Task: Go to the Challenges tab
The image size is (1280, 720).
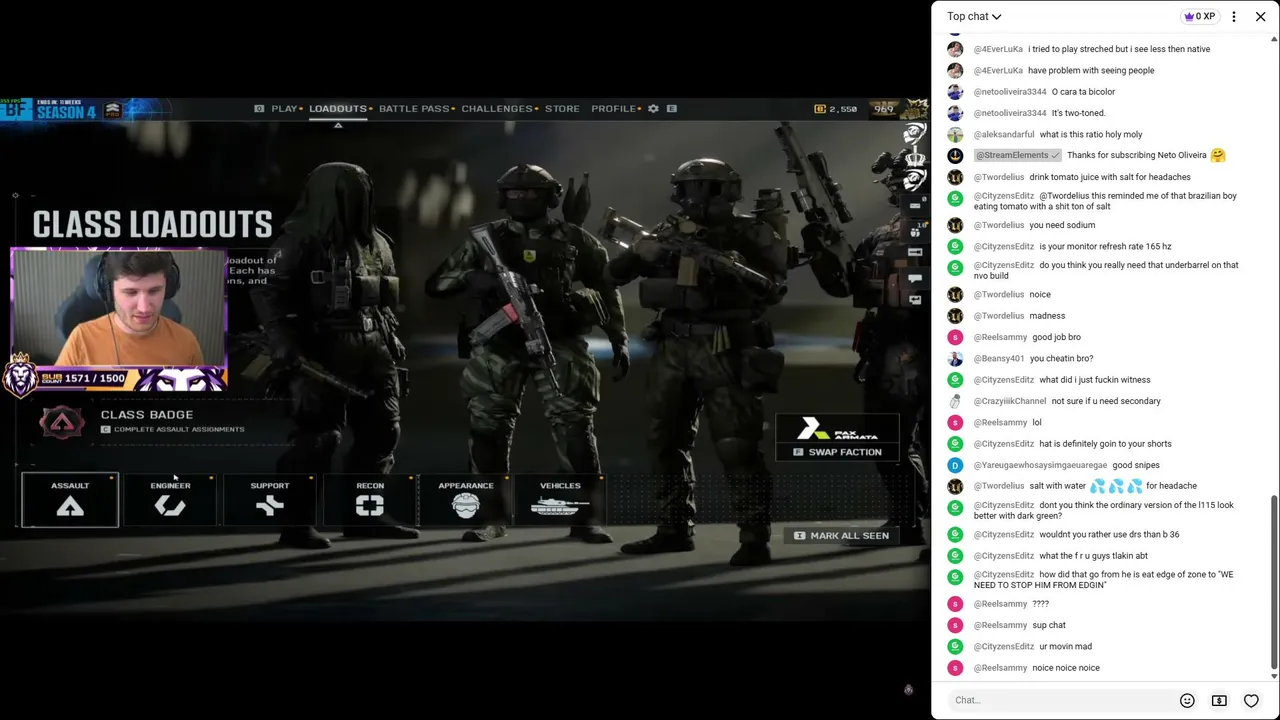Action: click(497, 108)
